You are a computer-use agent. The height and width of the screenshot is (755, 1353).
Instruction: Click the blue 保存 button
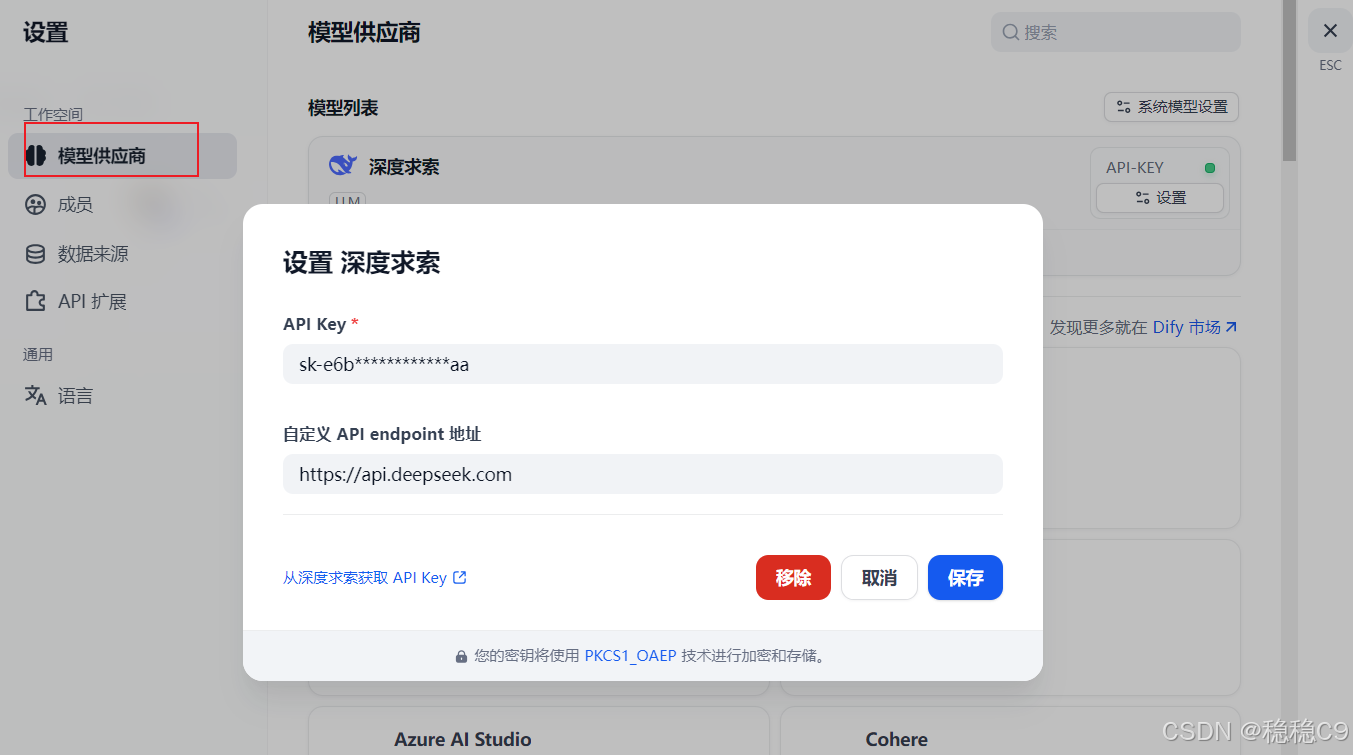(x=965, y=578)
